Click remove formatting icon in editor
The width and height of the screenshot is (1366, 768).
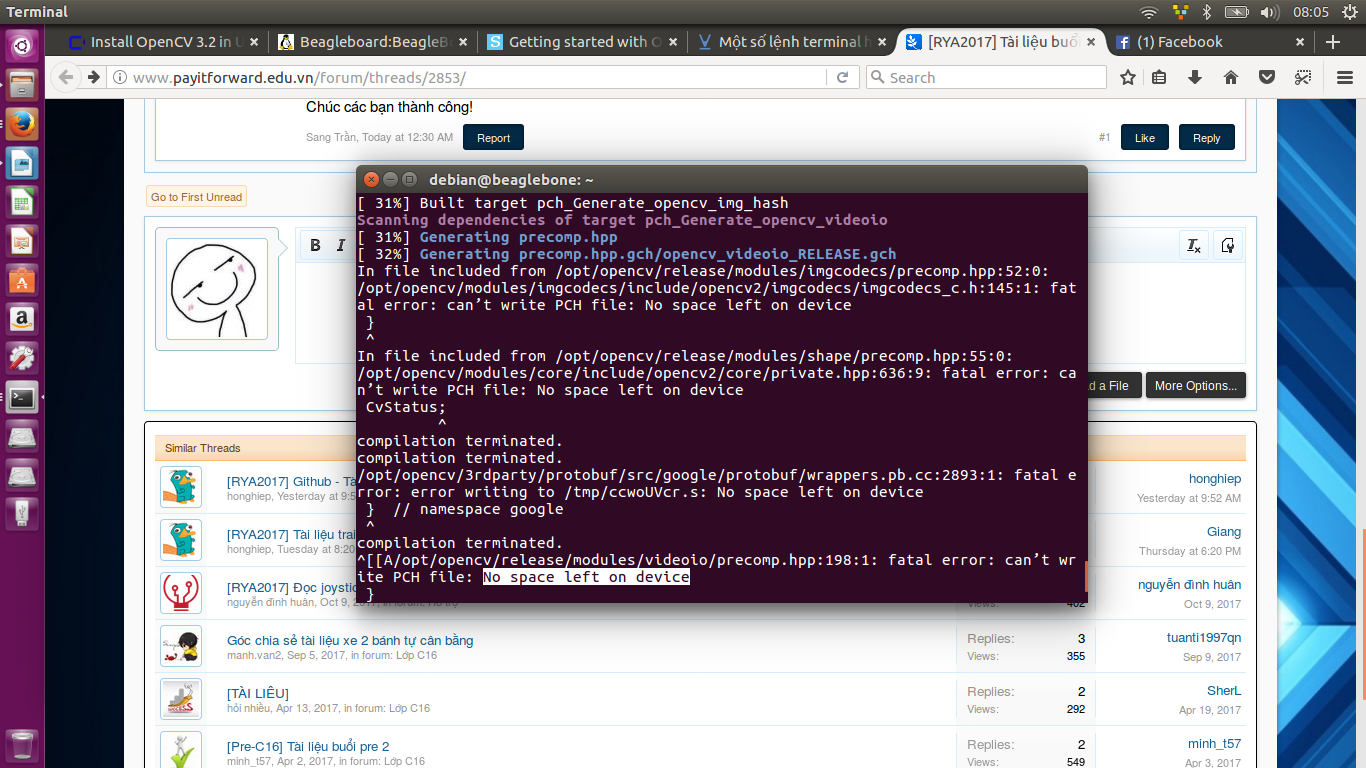click(1194, 245)
